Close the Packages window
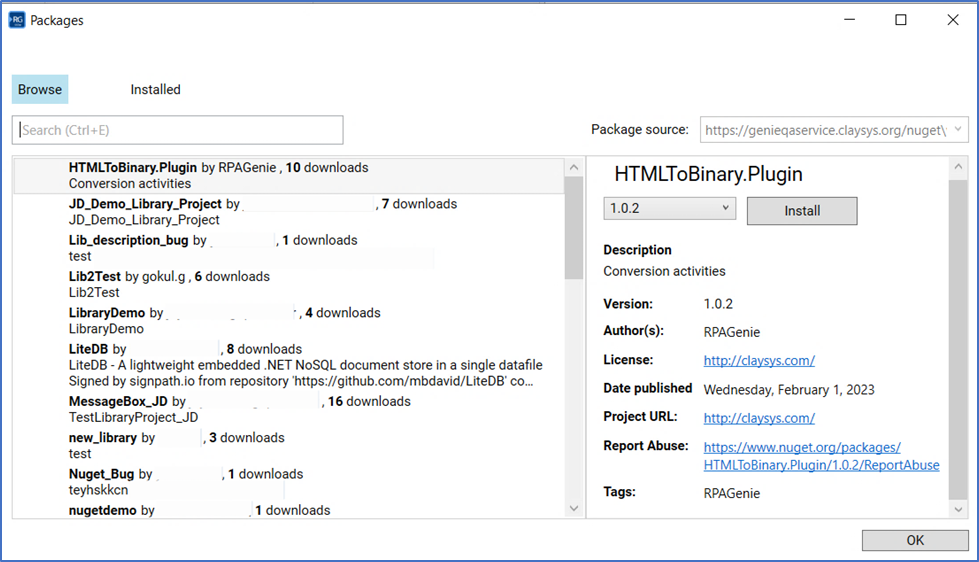Viewport: 979px width, 562px height. point(953,20)
